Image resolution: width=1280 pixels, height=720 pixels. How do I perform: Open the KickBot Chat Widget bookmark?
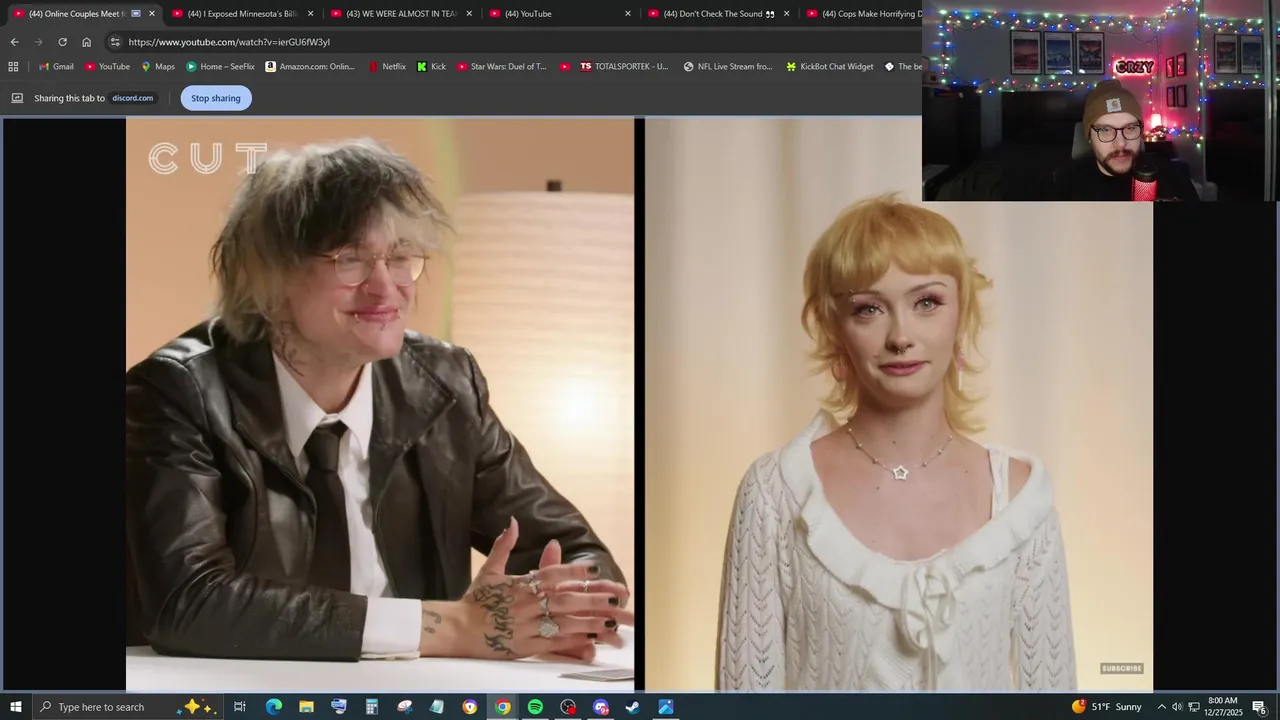[830, 67]
